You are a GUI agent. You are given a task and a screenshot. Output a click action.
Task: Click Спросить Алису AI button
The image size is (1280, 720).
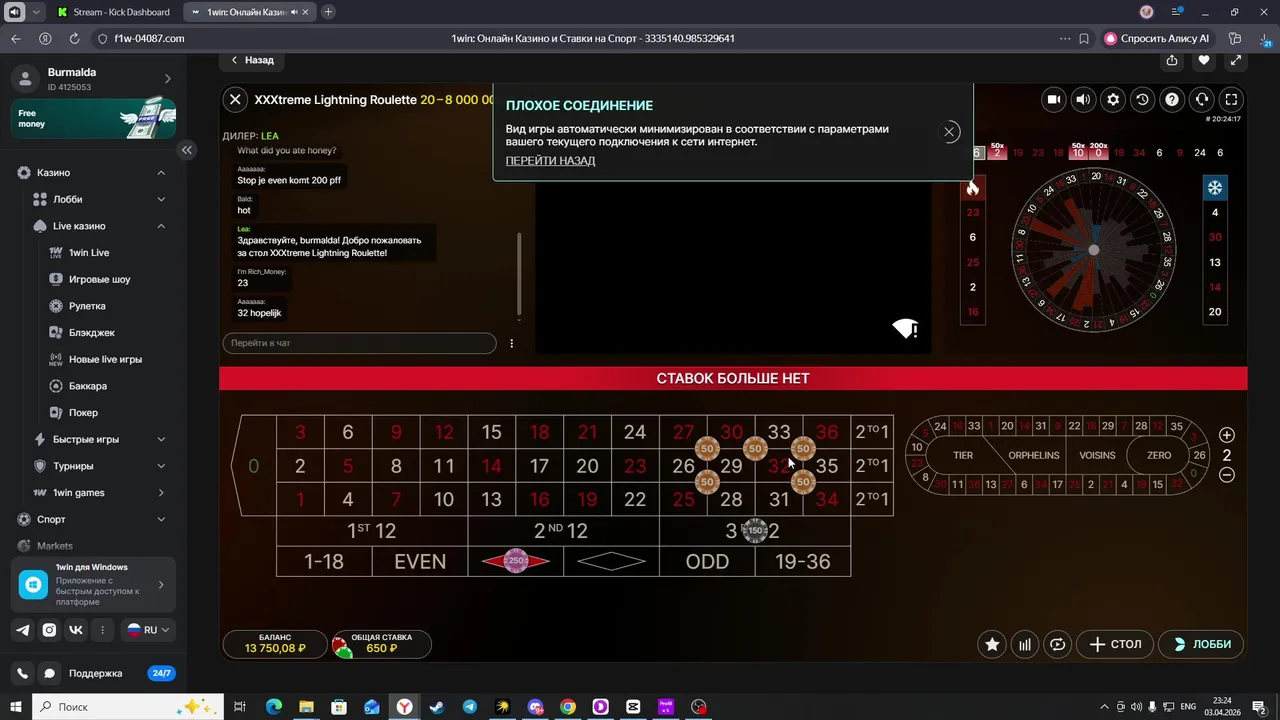[1157, 39]
